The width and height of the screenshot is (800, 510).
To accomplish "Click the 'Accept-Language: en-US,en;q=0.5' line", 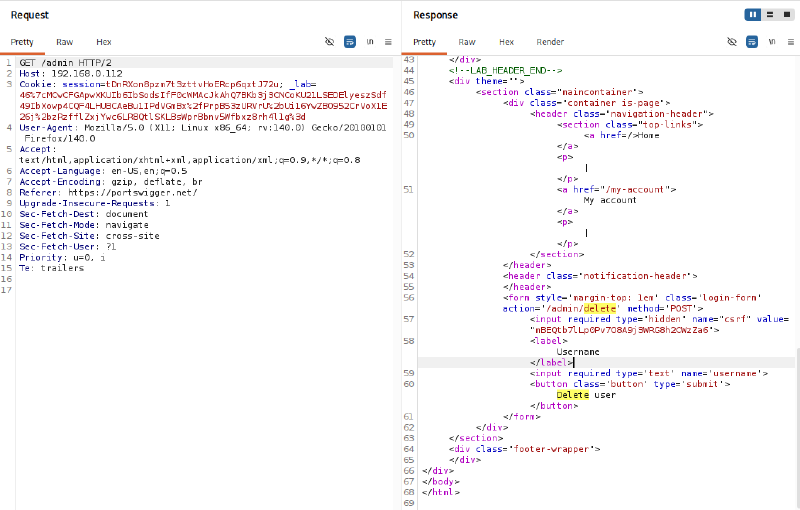I will pyautogui.click(x=103, y=171).
